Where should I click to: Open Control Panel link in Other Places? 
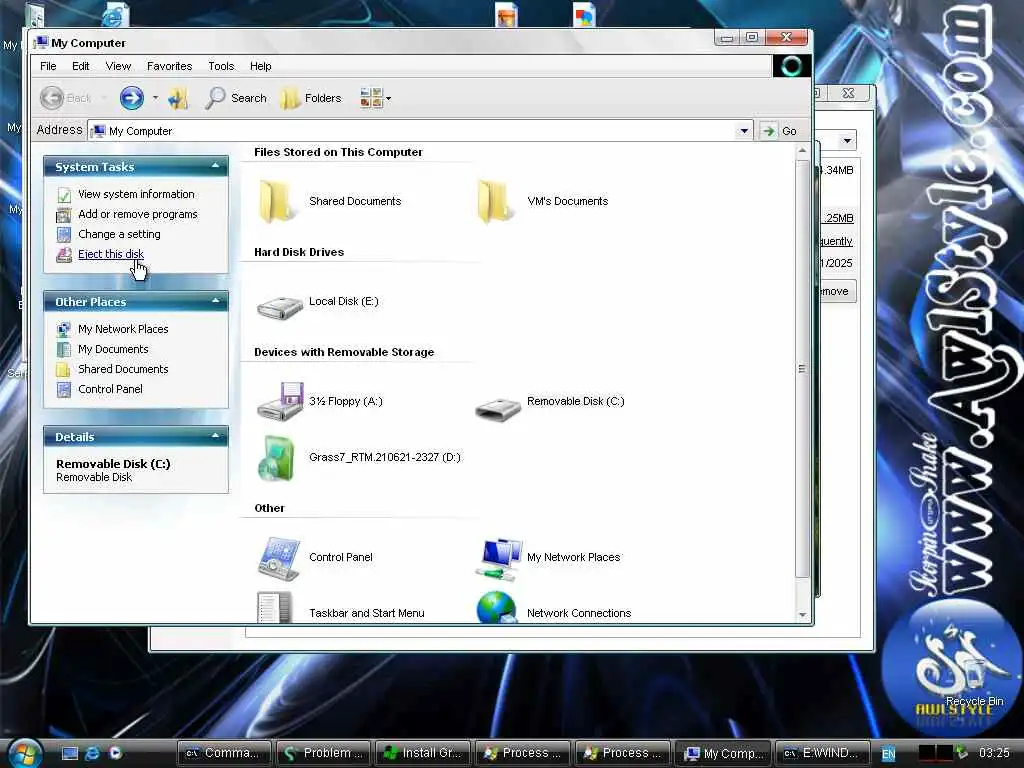click(x=110, y=389)
